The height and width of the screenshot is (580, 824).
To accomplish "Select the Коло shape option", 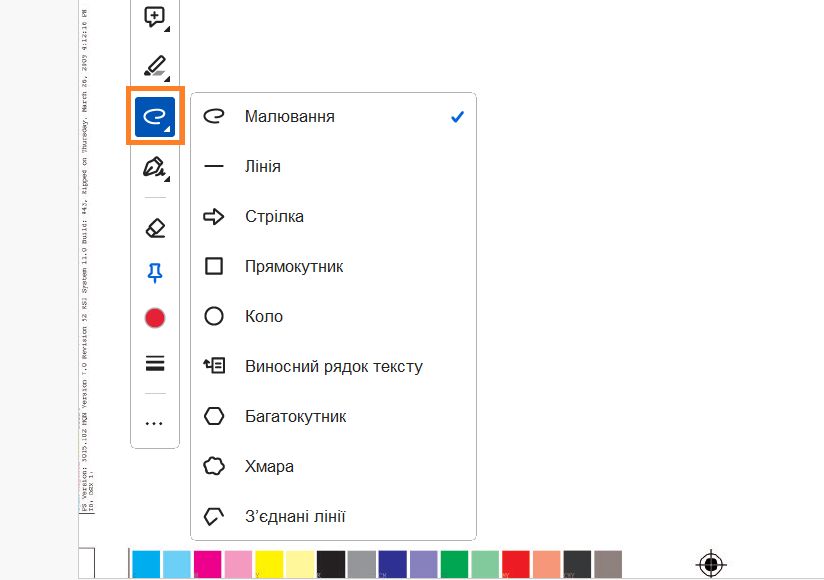I will [266, 316].
